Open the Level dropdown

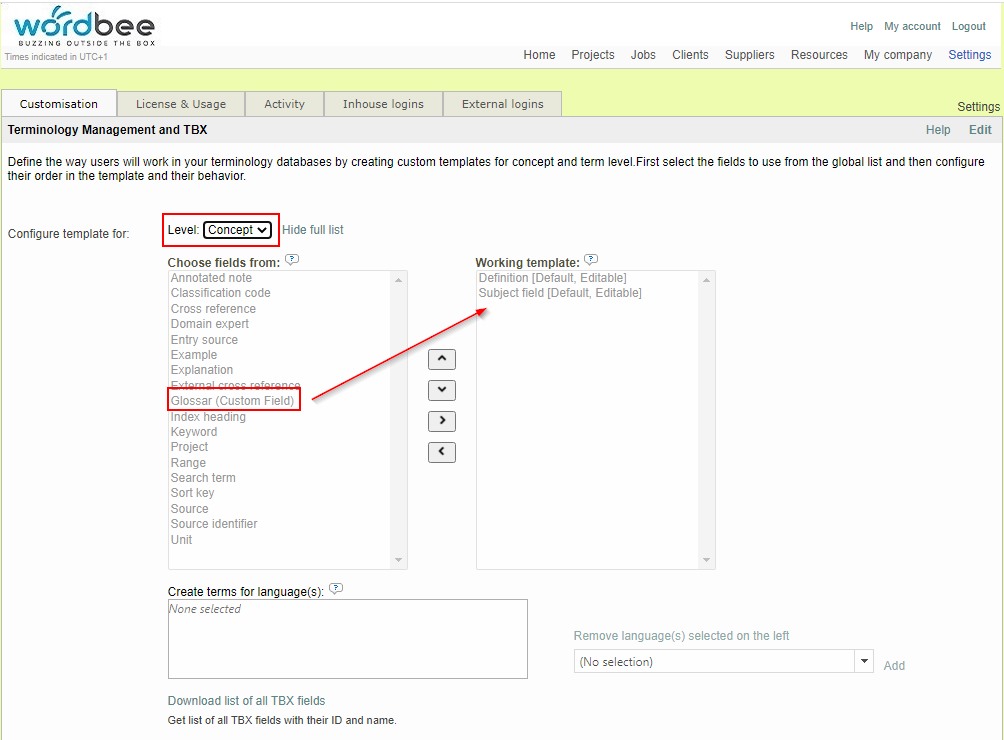click(x=237, y=230)
